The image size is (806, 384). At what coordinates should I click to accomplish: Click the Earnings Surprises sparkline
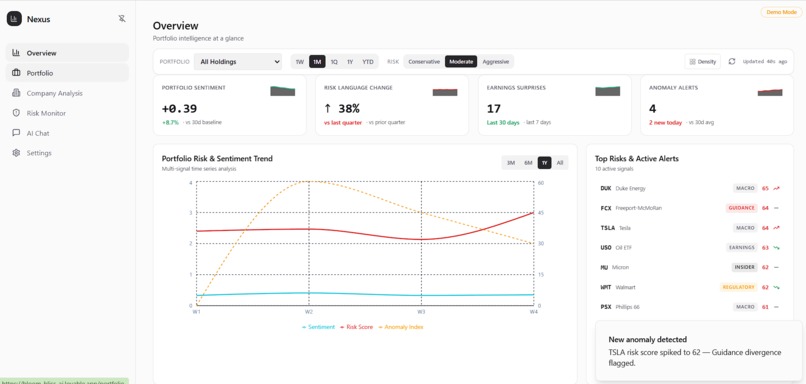pos(608,91)
